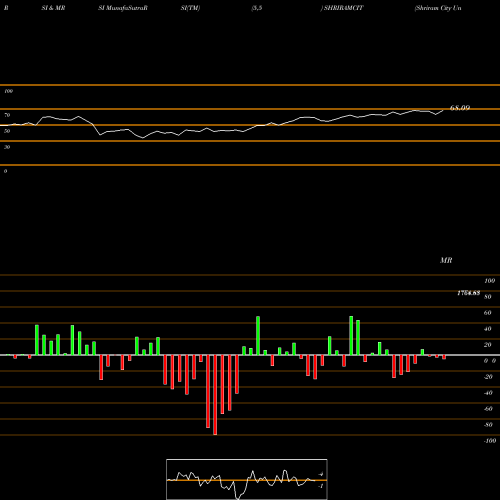Click the 60 label on MR axis
This screenshot has width=500, height=500.
[x=488, y=313]
